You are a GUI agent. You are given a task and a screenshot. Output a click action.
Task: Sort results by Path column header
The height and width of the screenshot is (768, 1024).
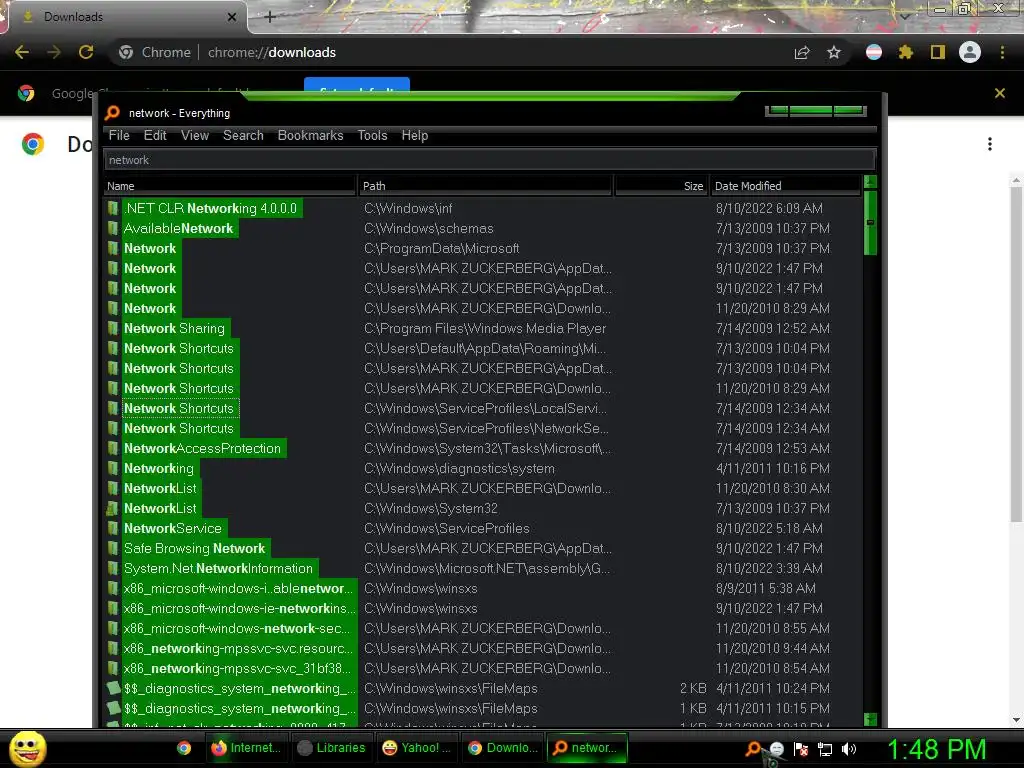tap(485, 186)
